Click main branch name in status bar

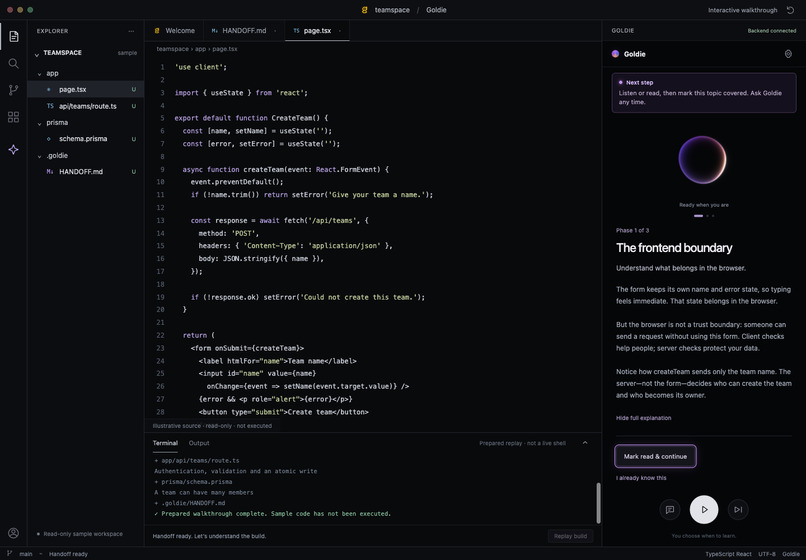coord(26,554)
